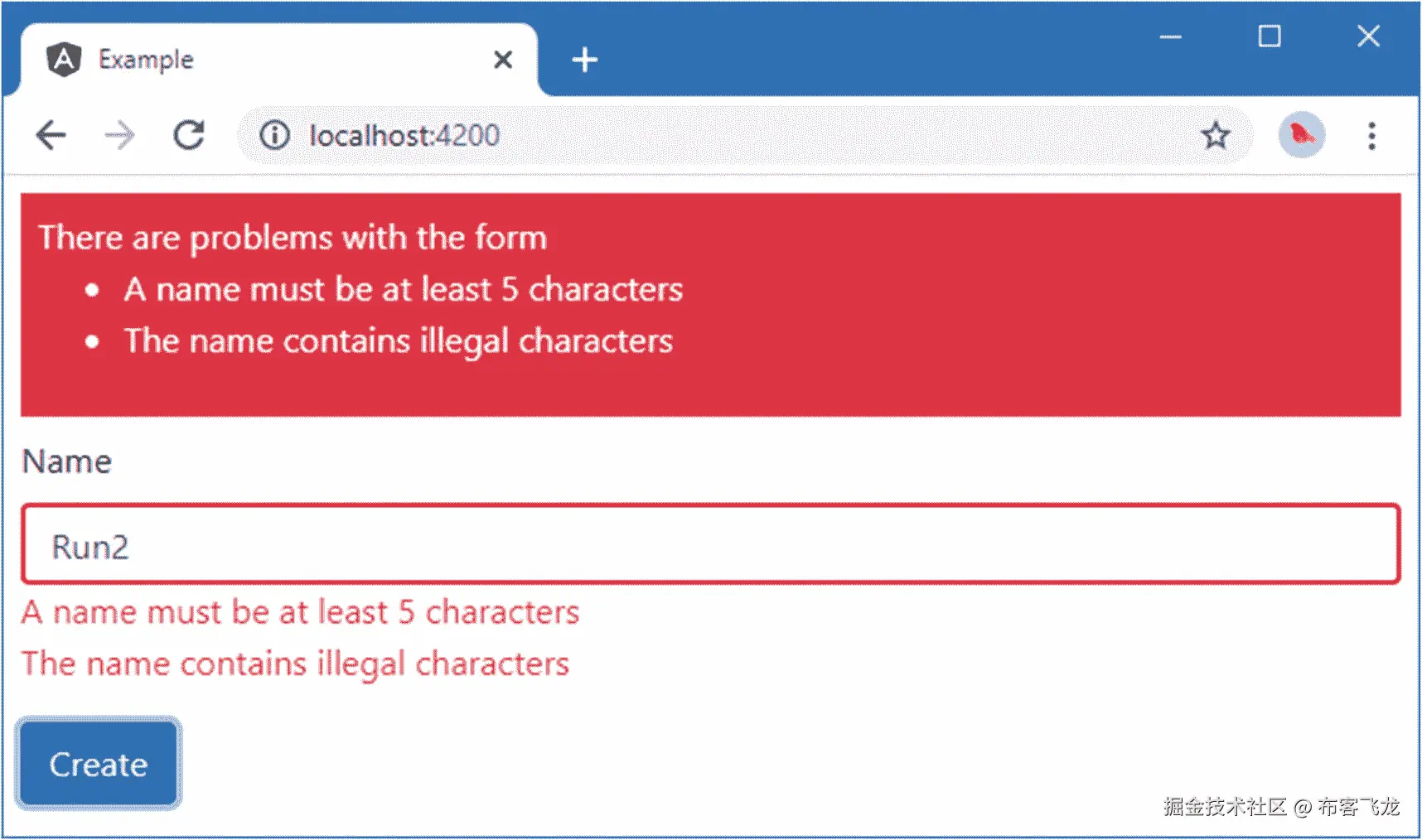The image size is (1422, 840).
Task: Click 'There are problems with the form' heading
Action: (293, 238)
